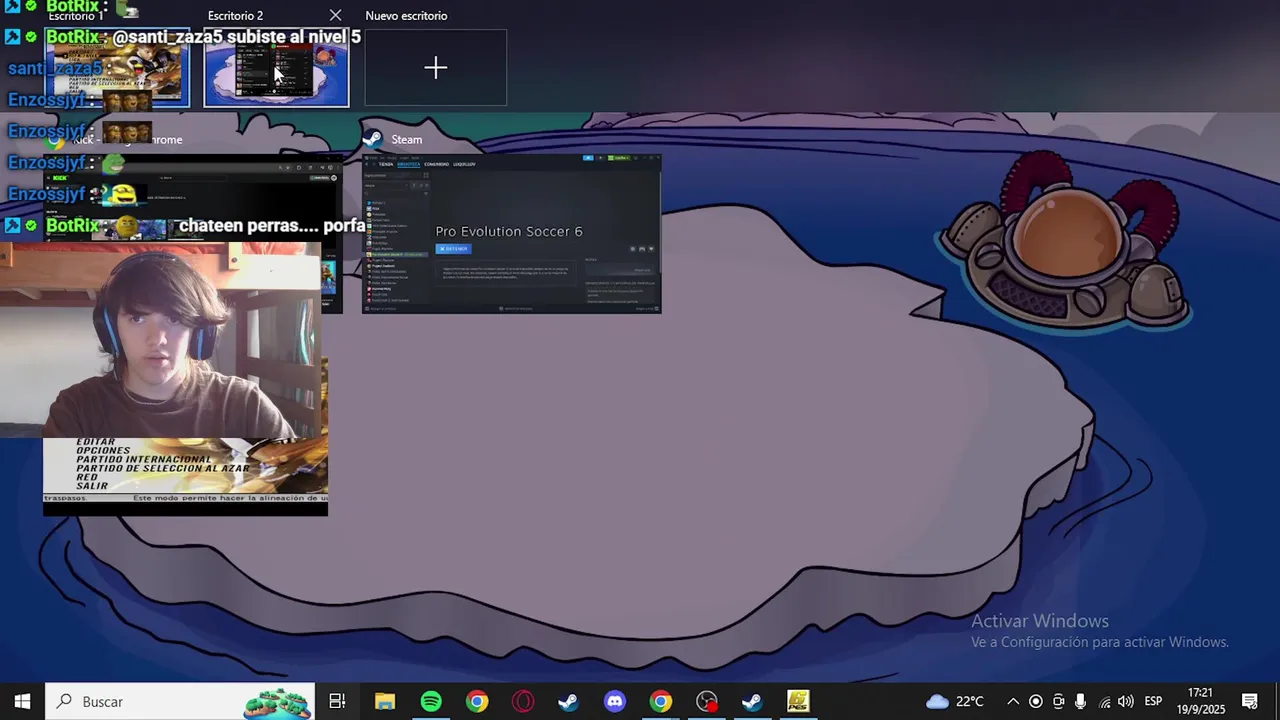Open the Kick Chrome window preview
The height and width of the screenshot is (720, 1280).
tap(193, 234)
